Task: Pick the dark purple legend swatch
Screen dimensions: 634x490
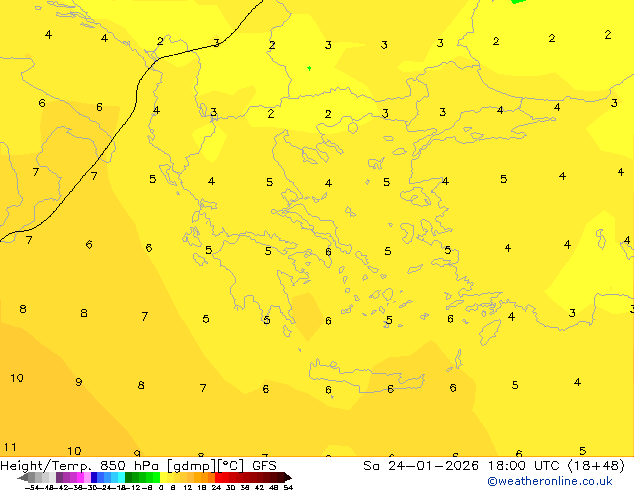Action: pos(59,477)
